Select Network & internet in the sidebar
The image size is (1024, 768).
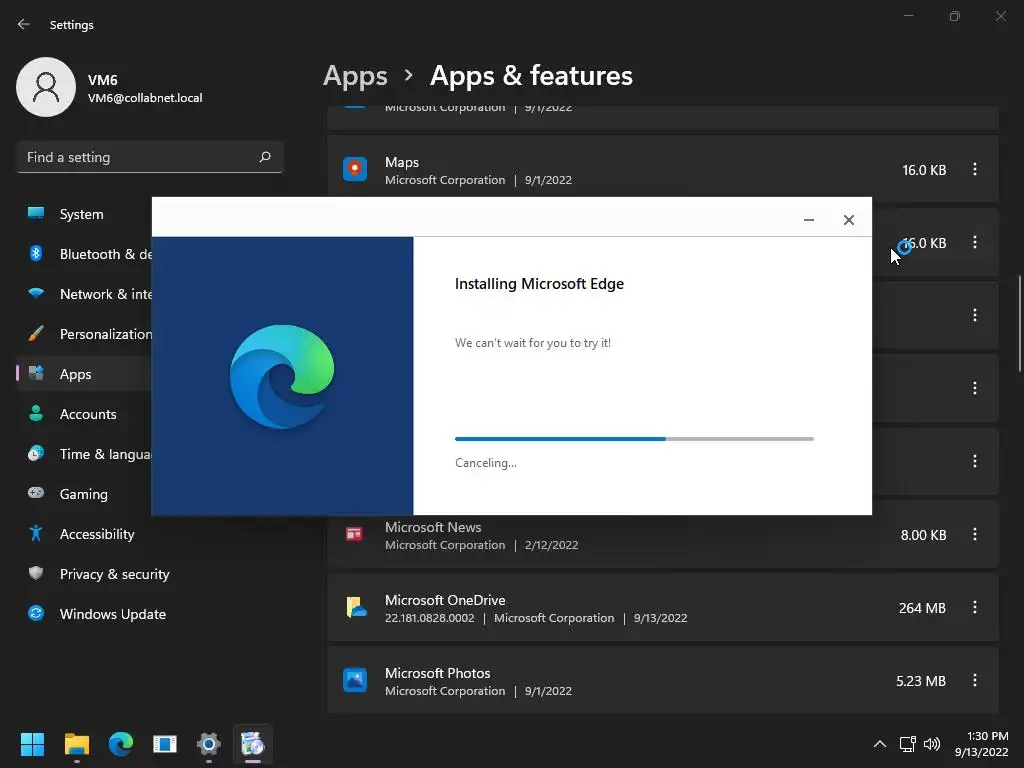click(x=86, y=294)
